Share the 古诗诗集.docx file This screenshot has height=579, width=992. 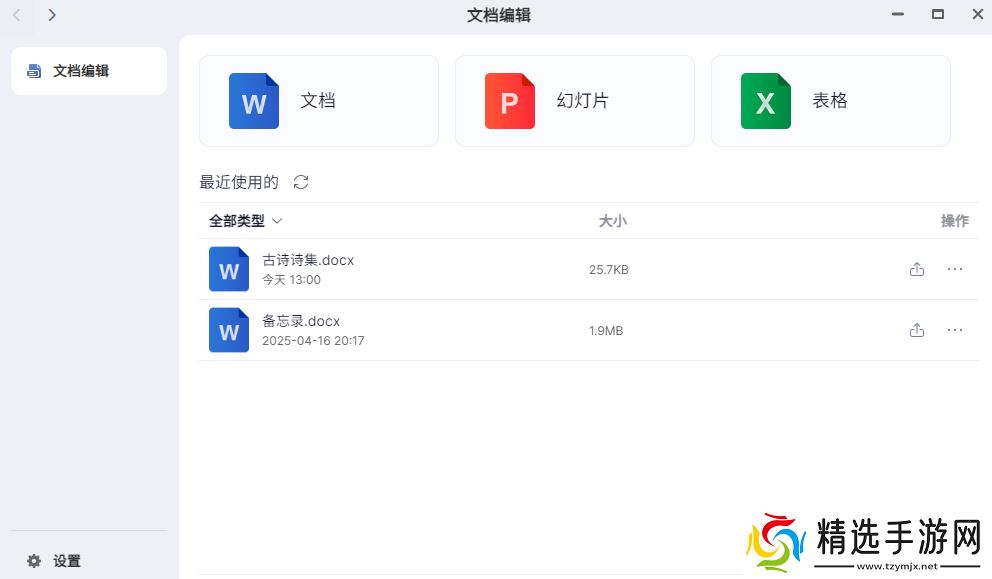coord(917,269)
